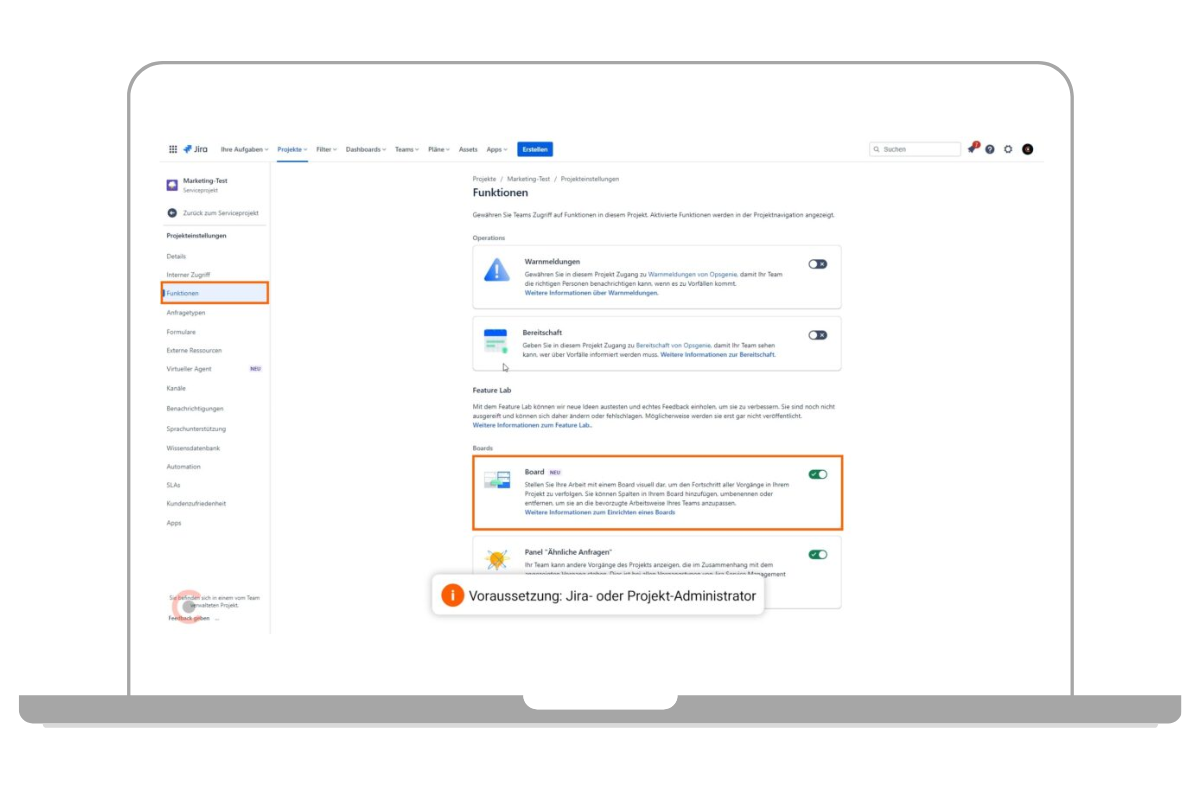Click the Suchen search field

[x=918, y=149]
